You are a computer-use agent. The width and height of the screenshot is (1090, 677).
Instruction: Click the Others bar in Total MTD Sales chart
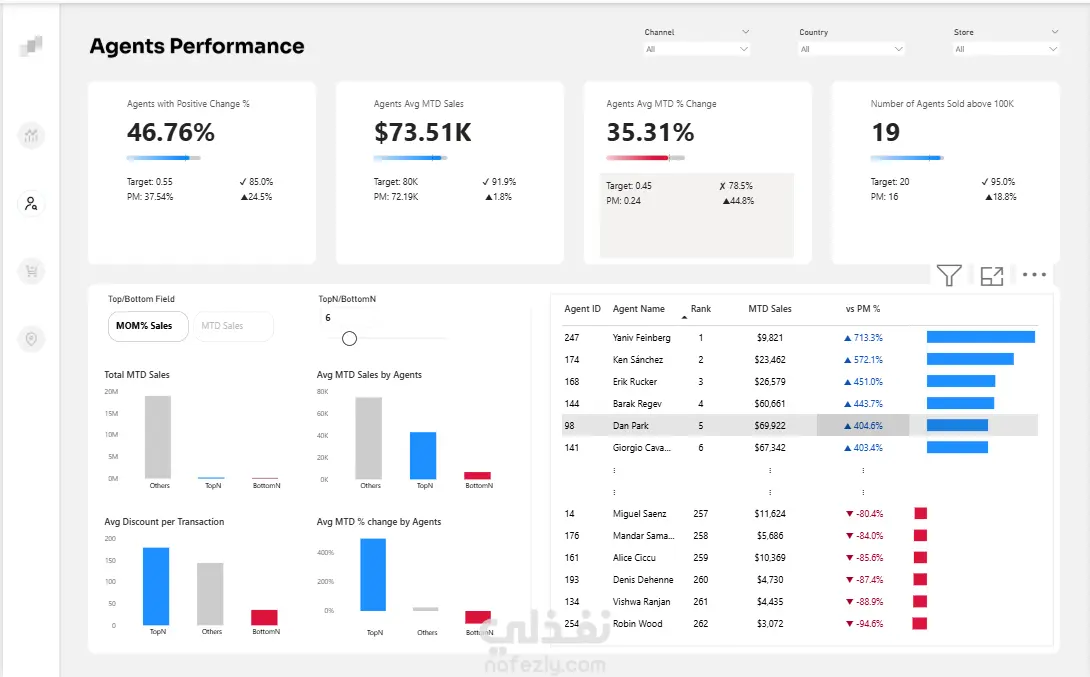click(x=158, y=437)
